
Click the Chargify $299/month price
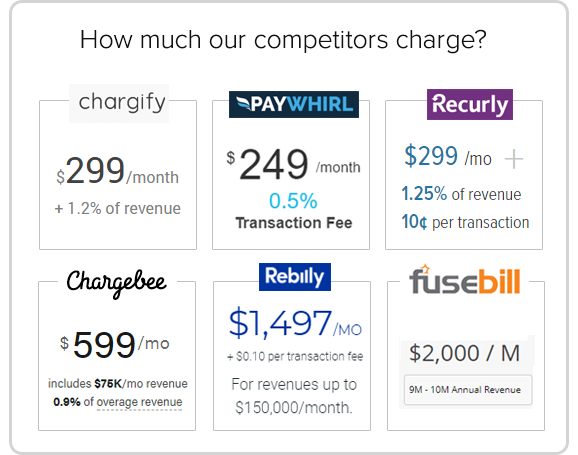(117, 171)
